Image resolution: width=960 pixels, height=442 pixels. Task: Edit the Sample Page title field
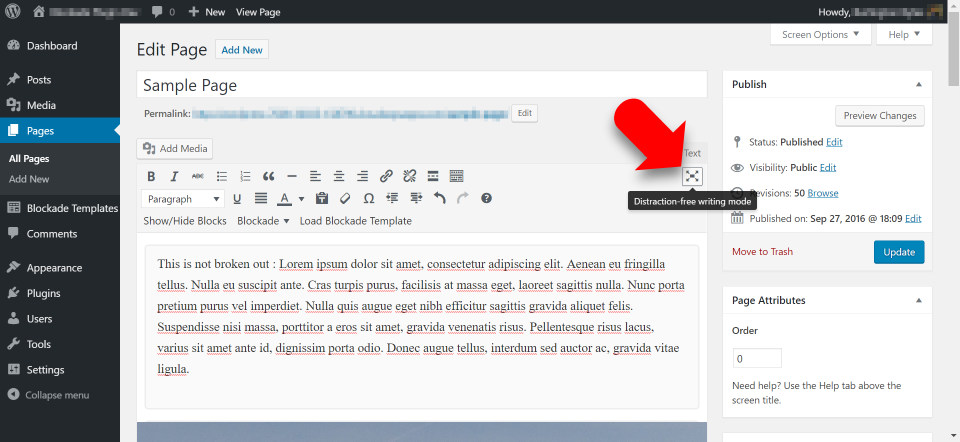(422, 85)
